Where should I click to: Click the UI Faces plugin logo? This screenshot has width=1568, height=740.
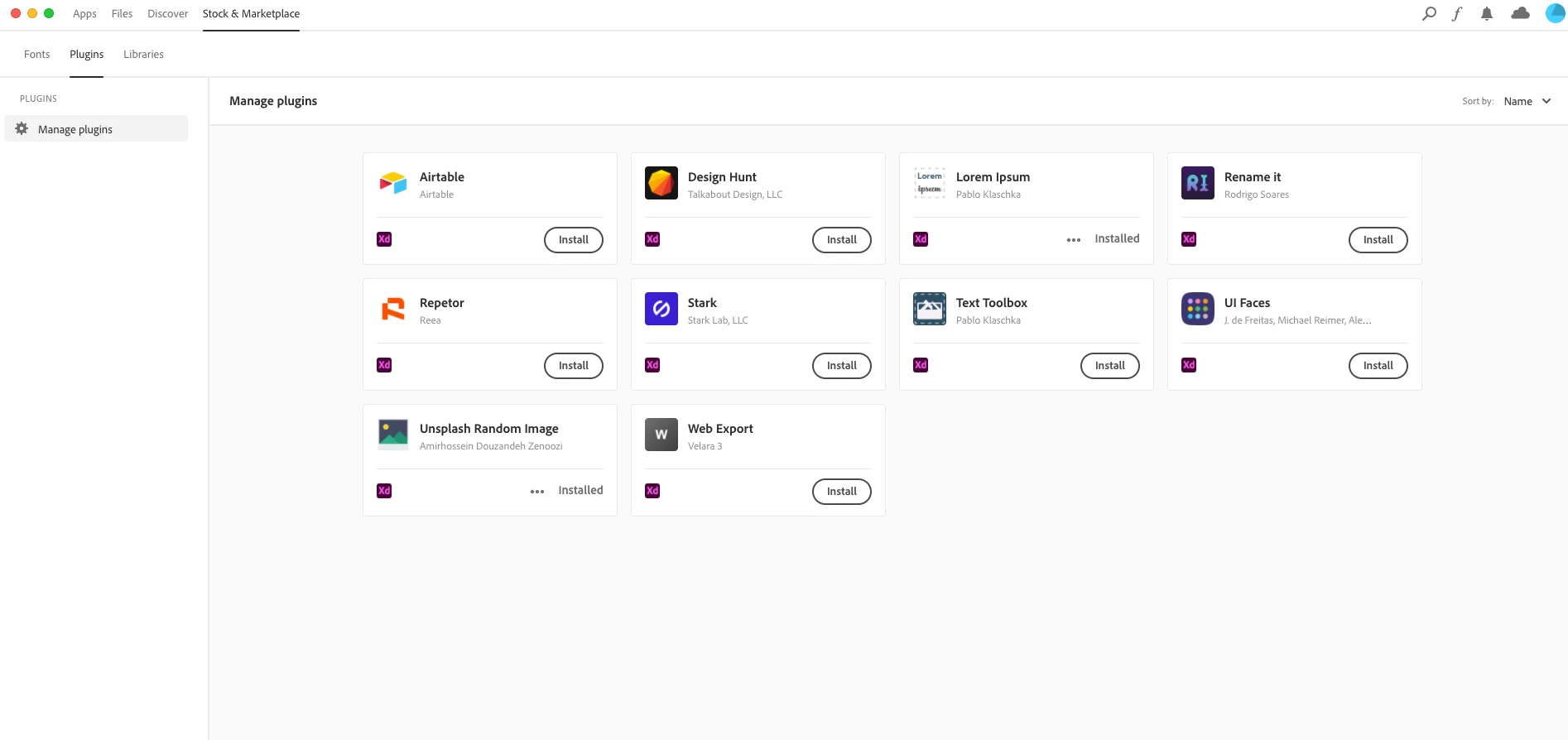(1198, 309)
